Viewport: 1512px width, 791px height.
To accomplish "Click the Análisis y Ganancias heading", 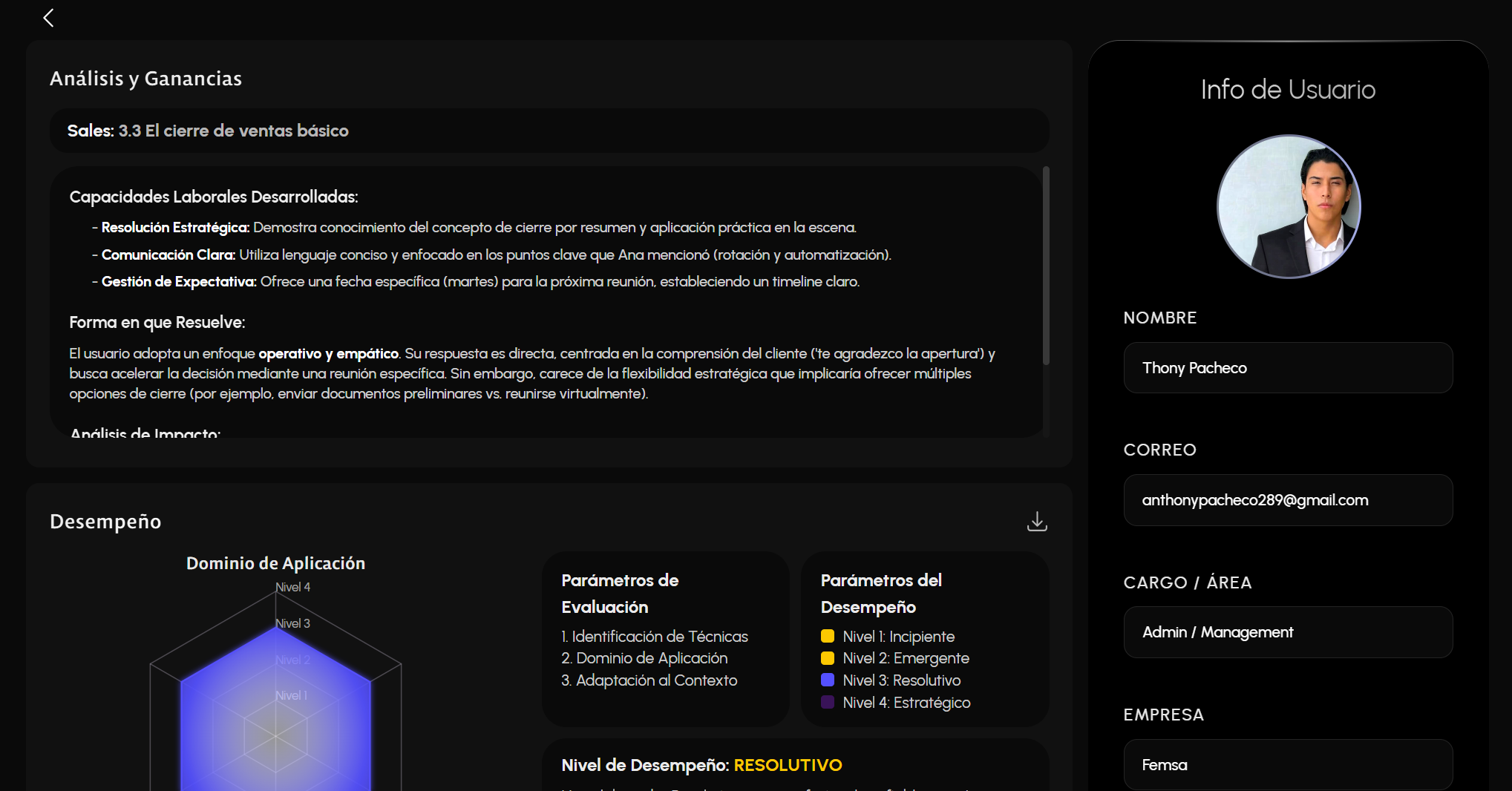I will (x=145, y=78).
